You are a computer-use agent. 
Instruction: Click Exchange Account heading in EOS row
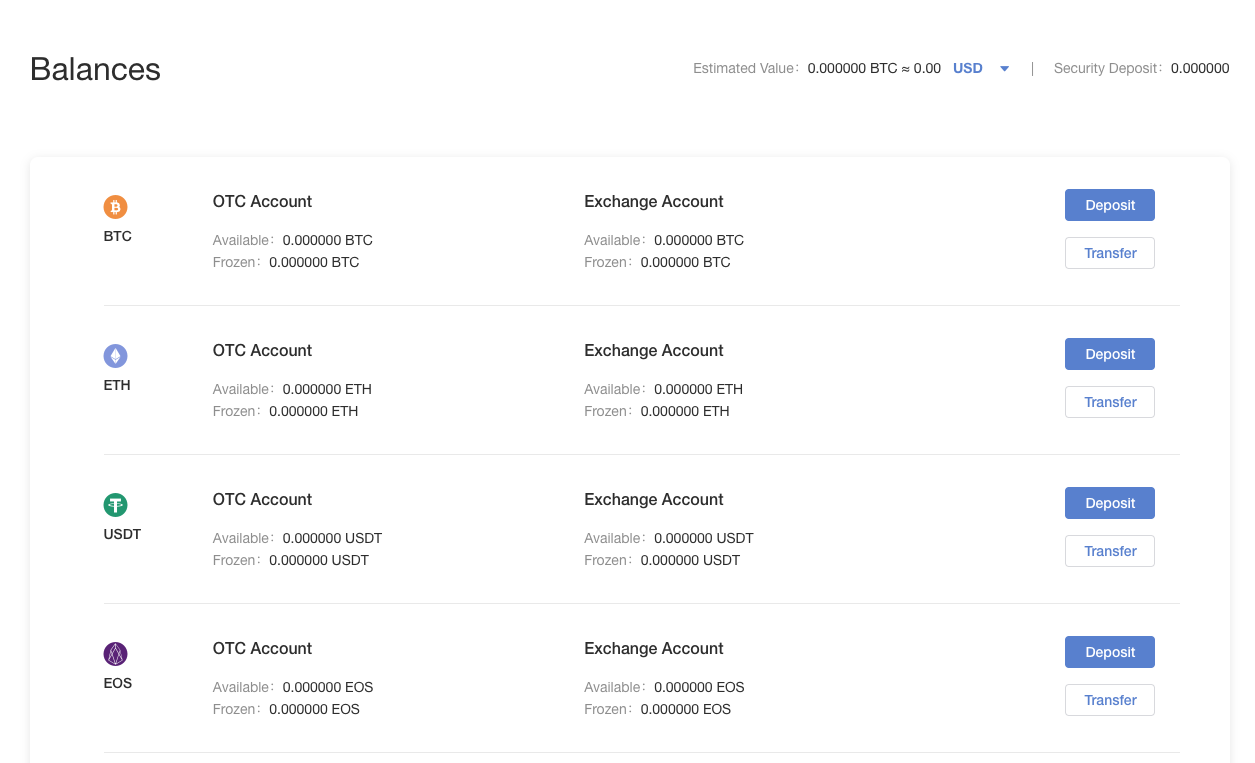(x=654, y=648)
